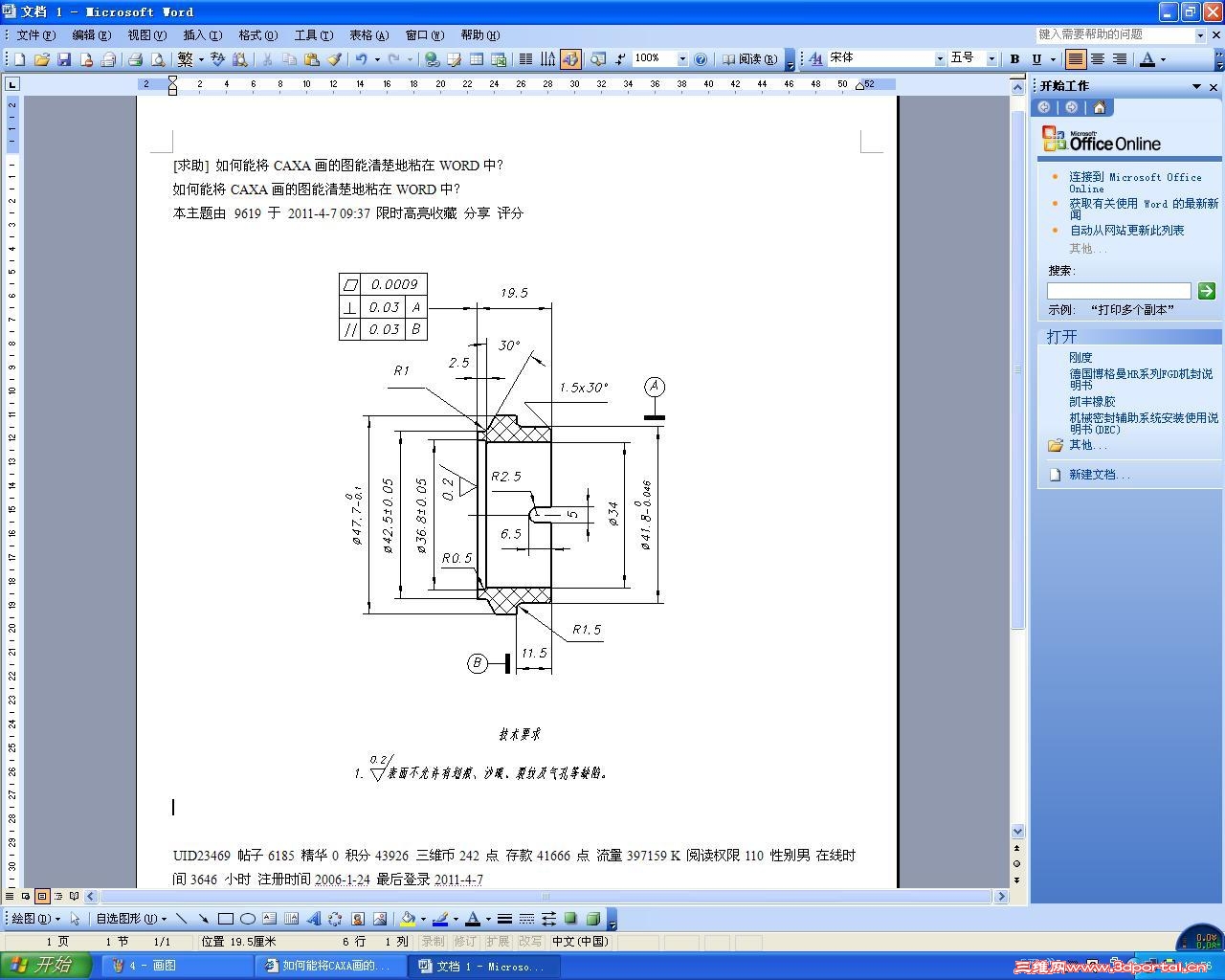Image resolution: width=1225 pixels, height=980 pixels.
Task: Click the vertical scrollbar down arrow
Action: coord(1017,832)
